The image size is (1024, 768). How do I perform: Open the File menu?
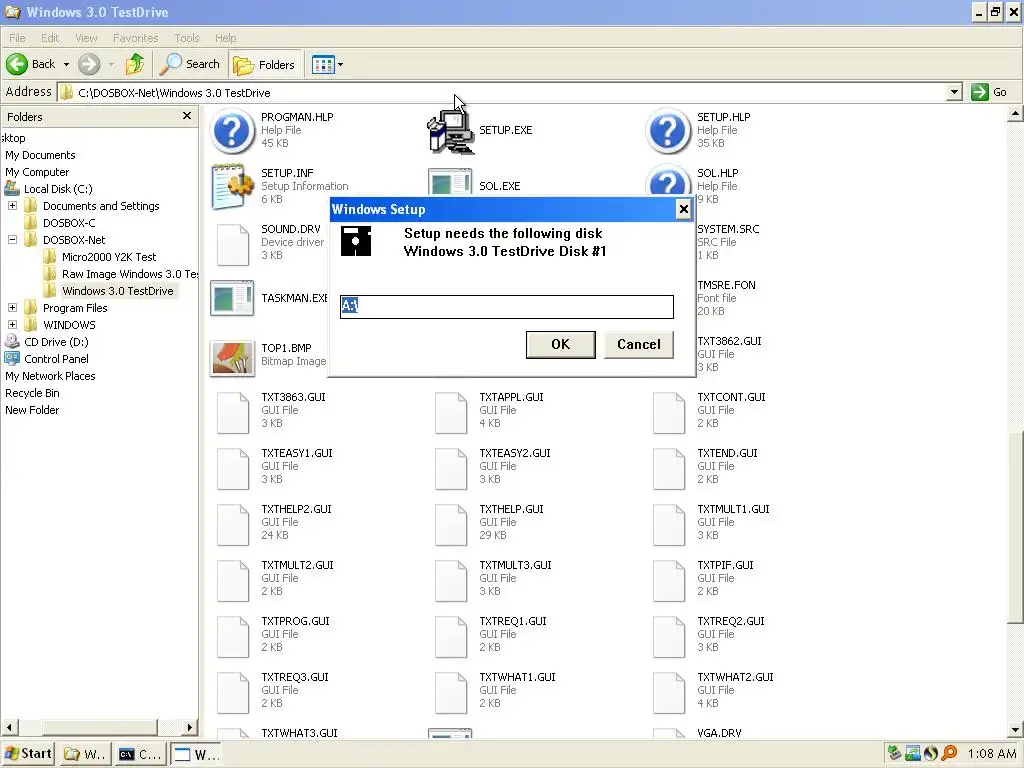pos(18,38)
